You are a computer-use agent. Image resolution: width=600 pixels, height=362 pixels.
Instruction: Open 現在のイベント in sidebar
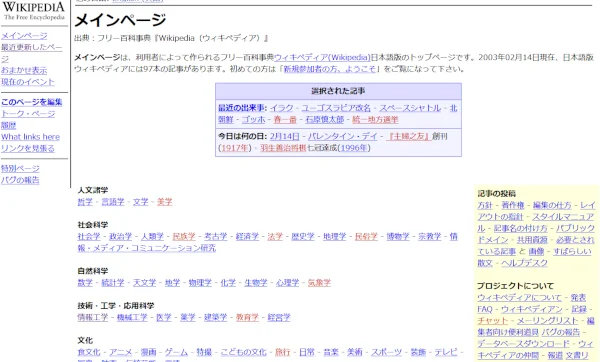[x=28, y=82]
